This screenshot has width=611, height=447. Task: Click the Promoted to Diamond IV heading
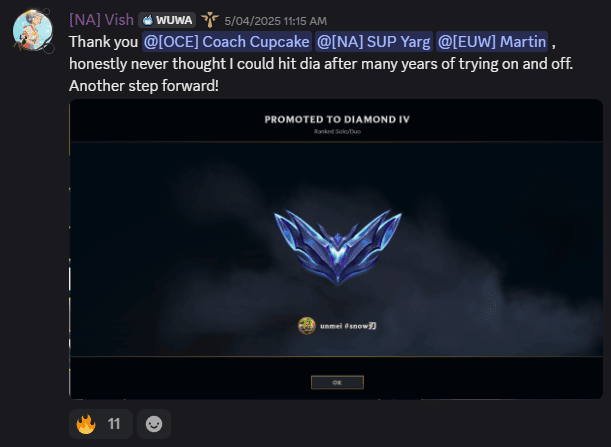337,119
